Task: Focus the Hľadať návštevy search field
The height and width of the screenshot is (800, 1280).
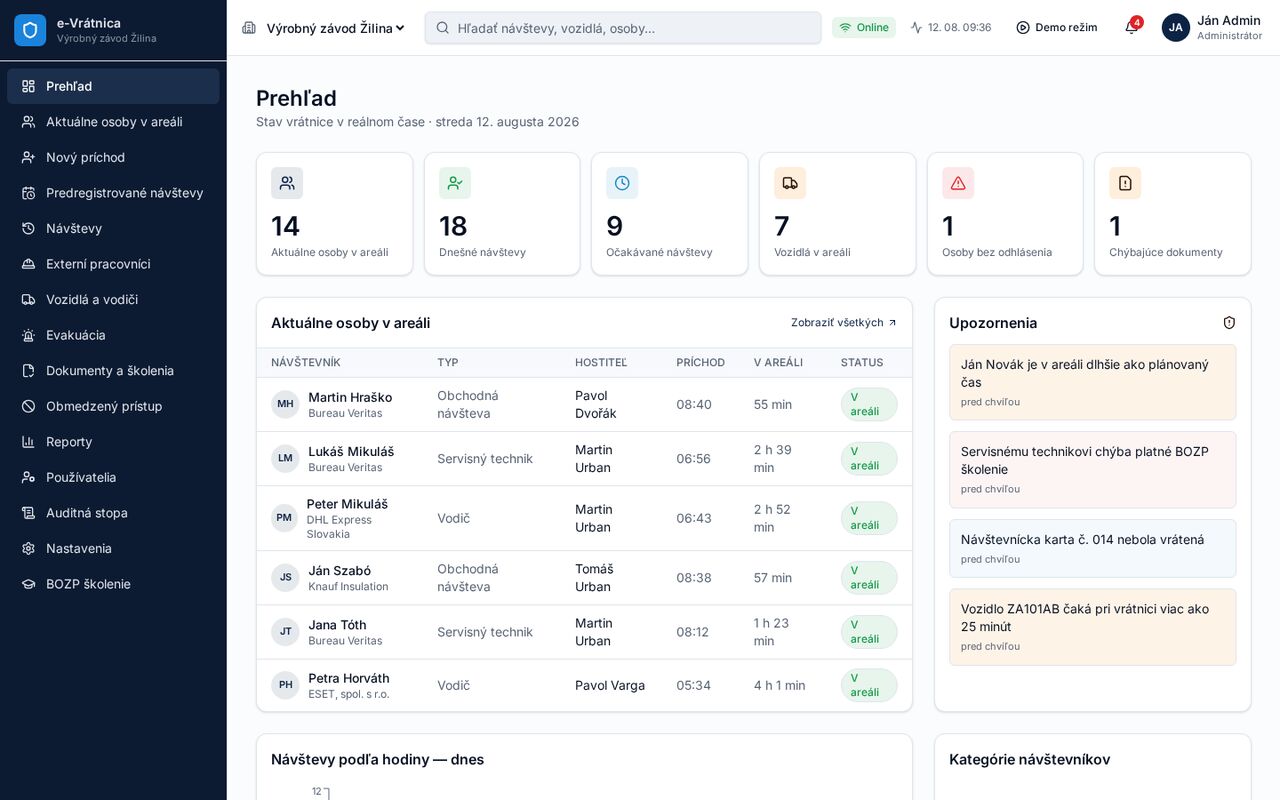Action: pyautogui.click(x=623, y=28)
